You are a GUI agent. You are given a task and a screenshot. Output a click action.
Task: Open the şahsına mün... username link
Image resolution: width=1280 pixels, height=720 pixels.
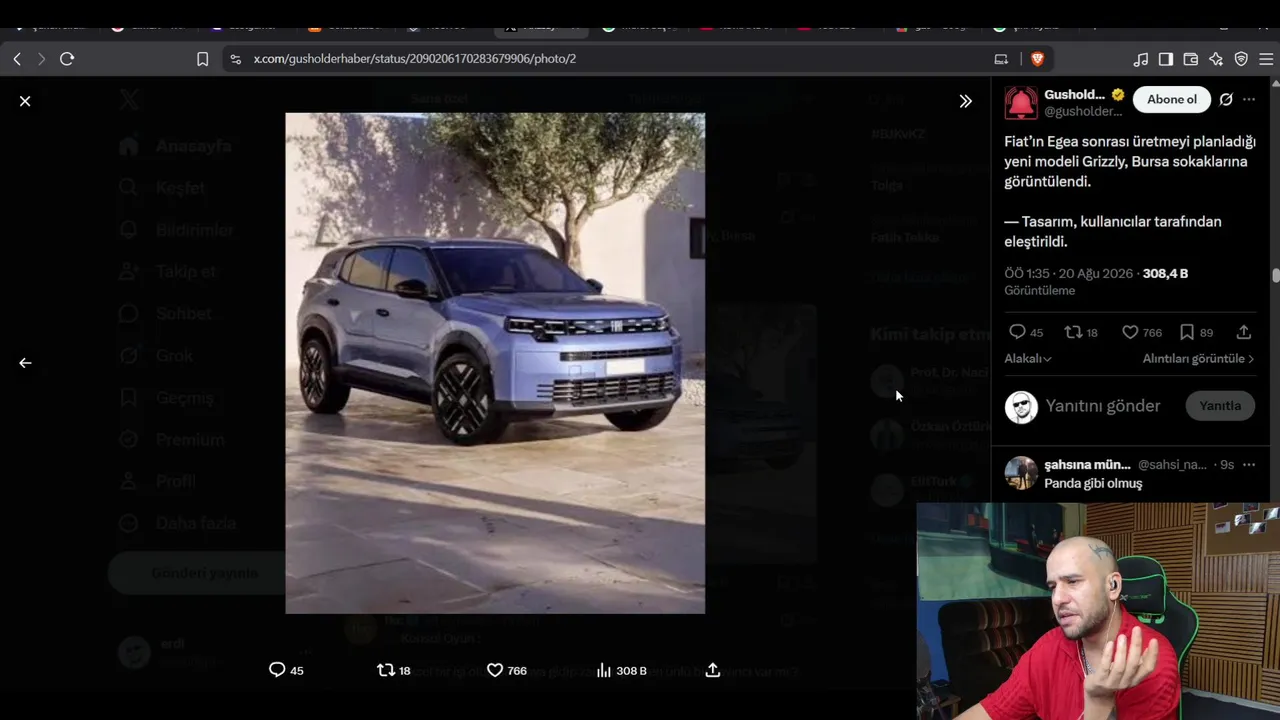[1087, 465]
